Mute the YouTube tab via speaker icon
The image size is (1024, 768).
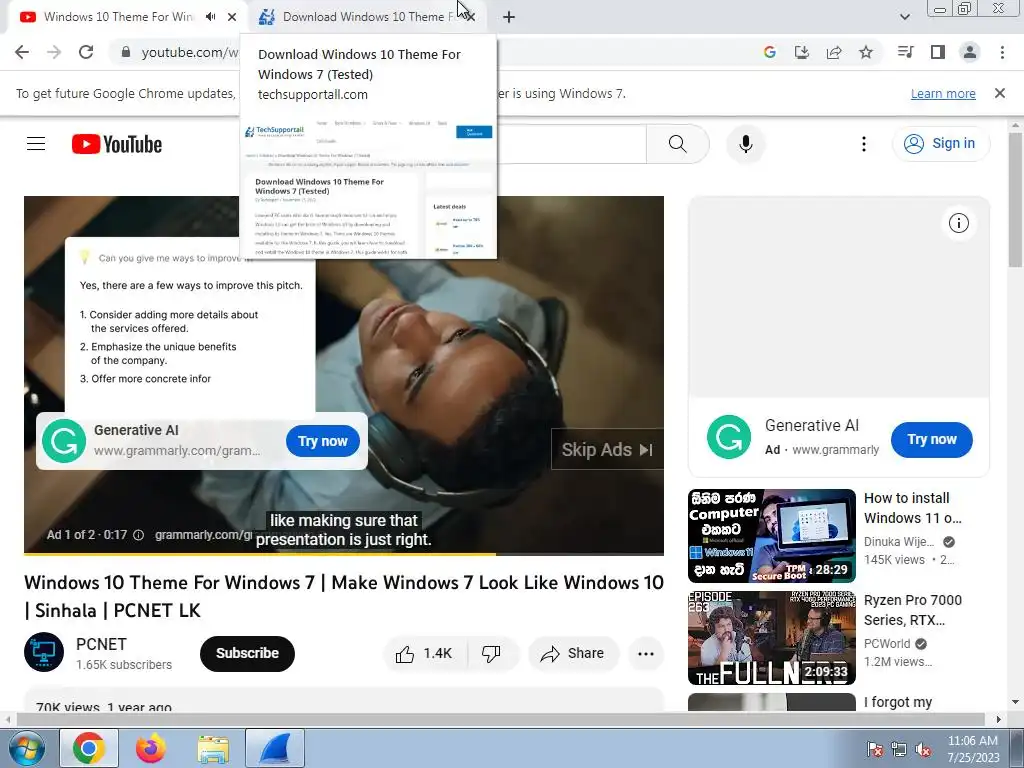point(210,17)
